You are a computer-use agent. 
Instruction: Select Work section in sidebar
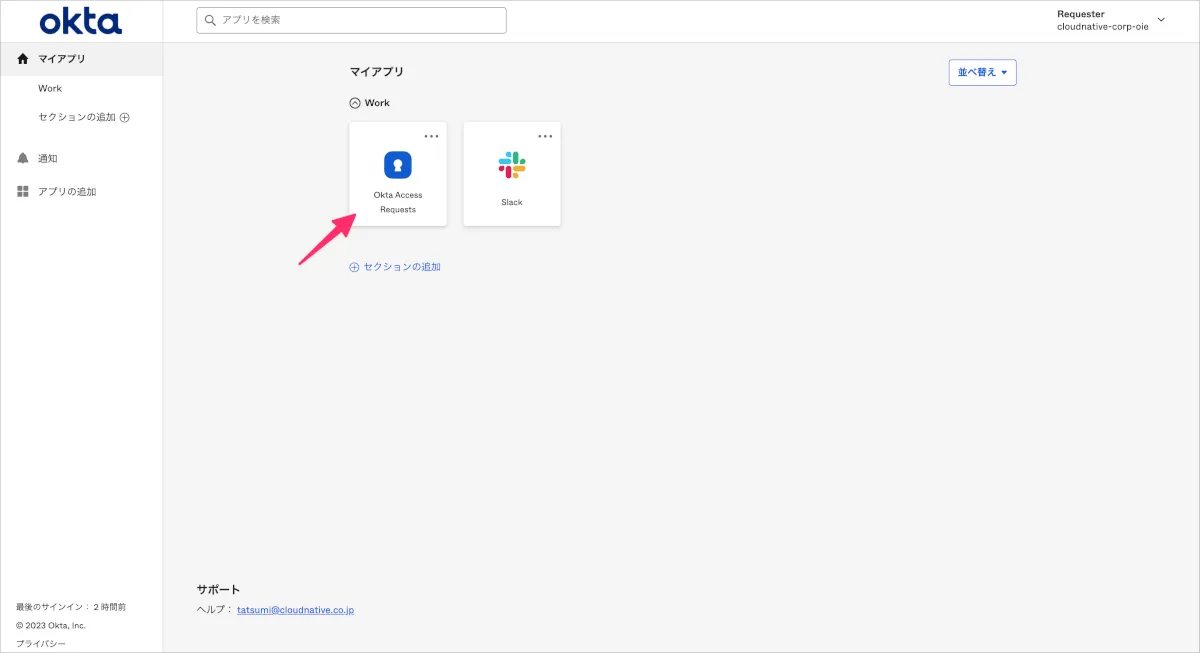coord(50,88)
